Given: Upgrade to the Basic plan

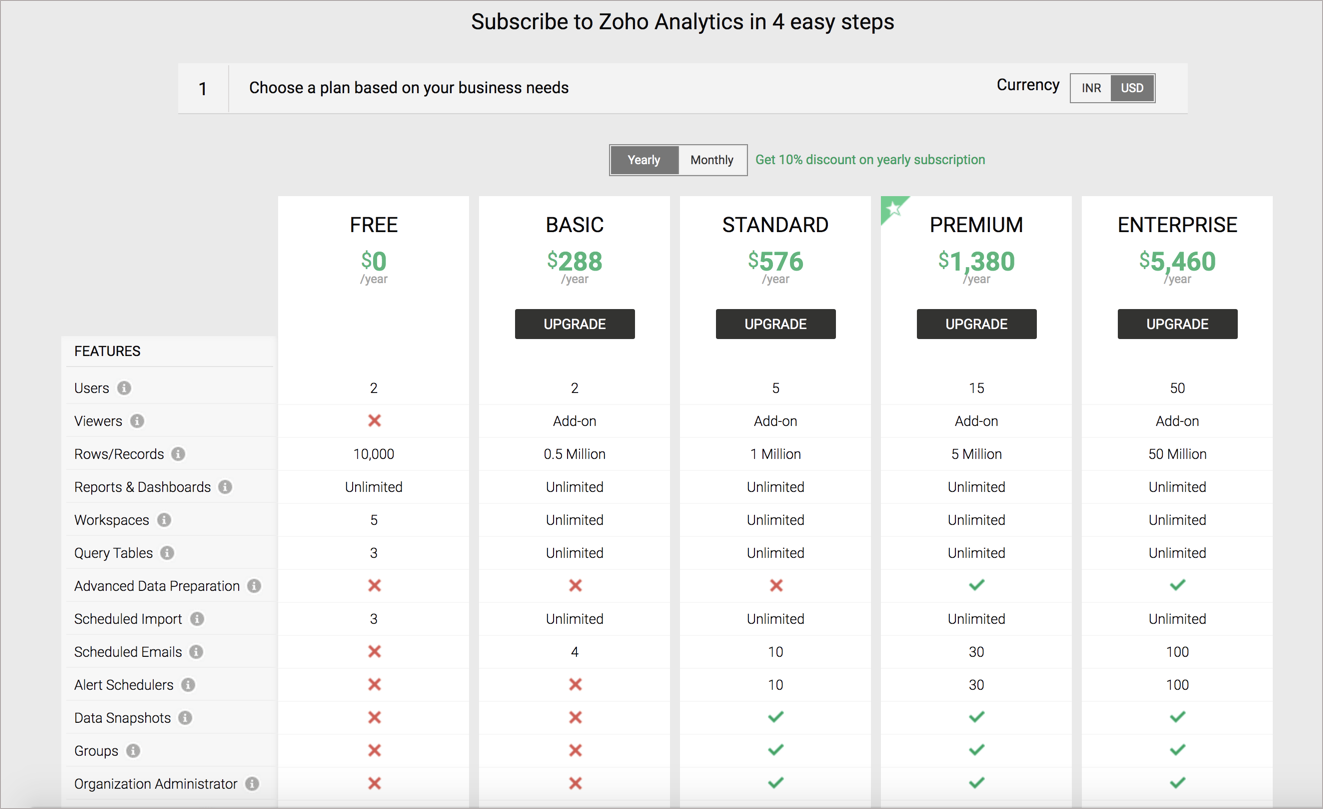Looking at the screenshot, I should (x=575, y=324).
